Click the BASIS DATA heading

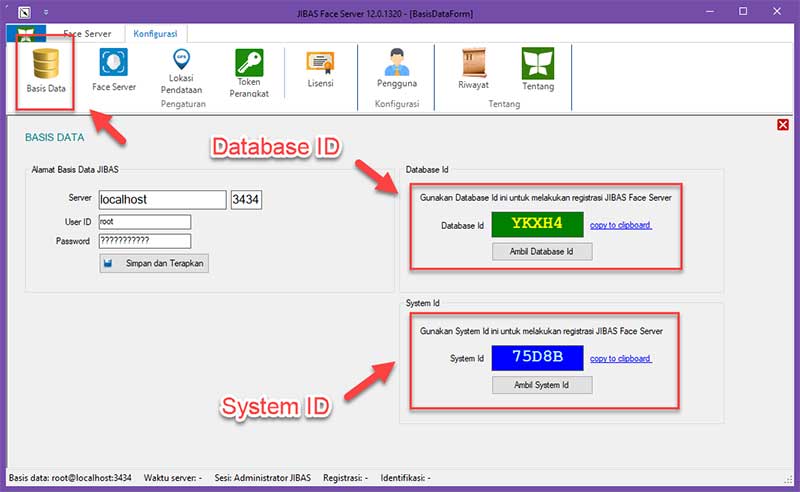click(x=55, y=137)
